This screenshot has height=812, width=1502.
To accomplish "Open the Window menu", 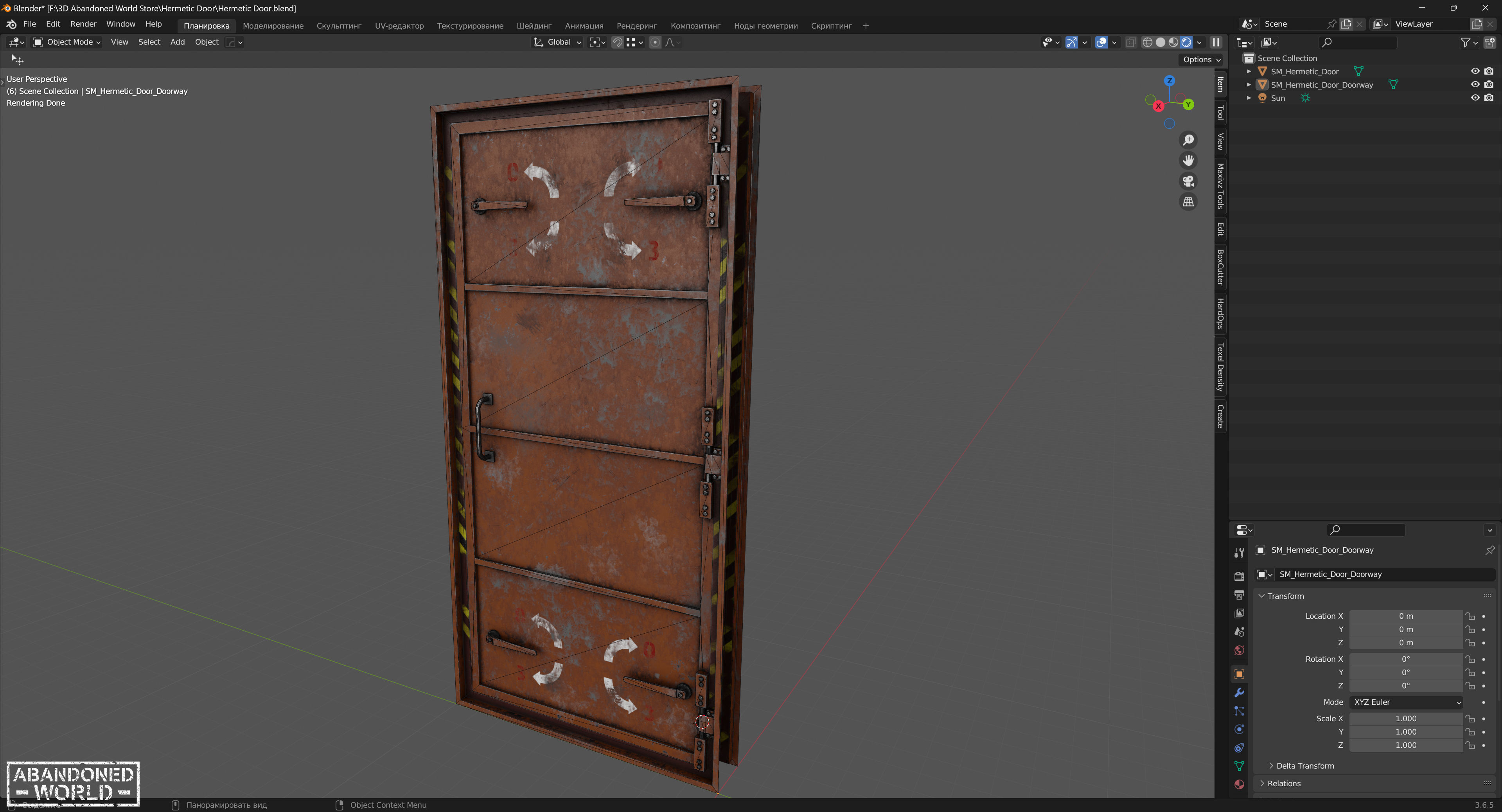I will pos(120,24).
